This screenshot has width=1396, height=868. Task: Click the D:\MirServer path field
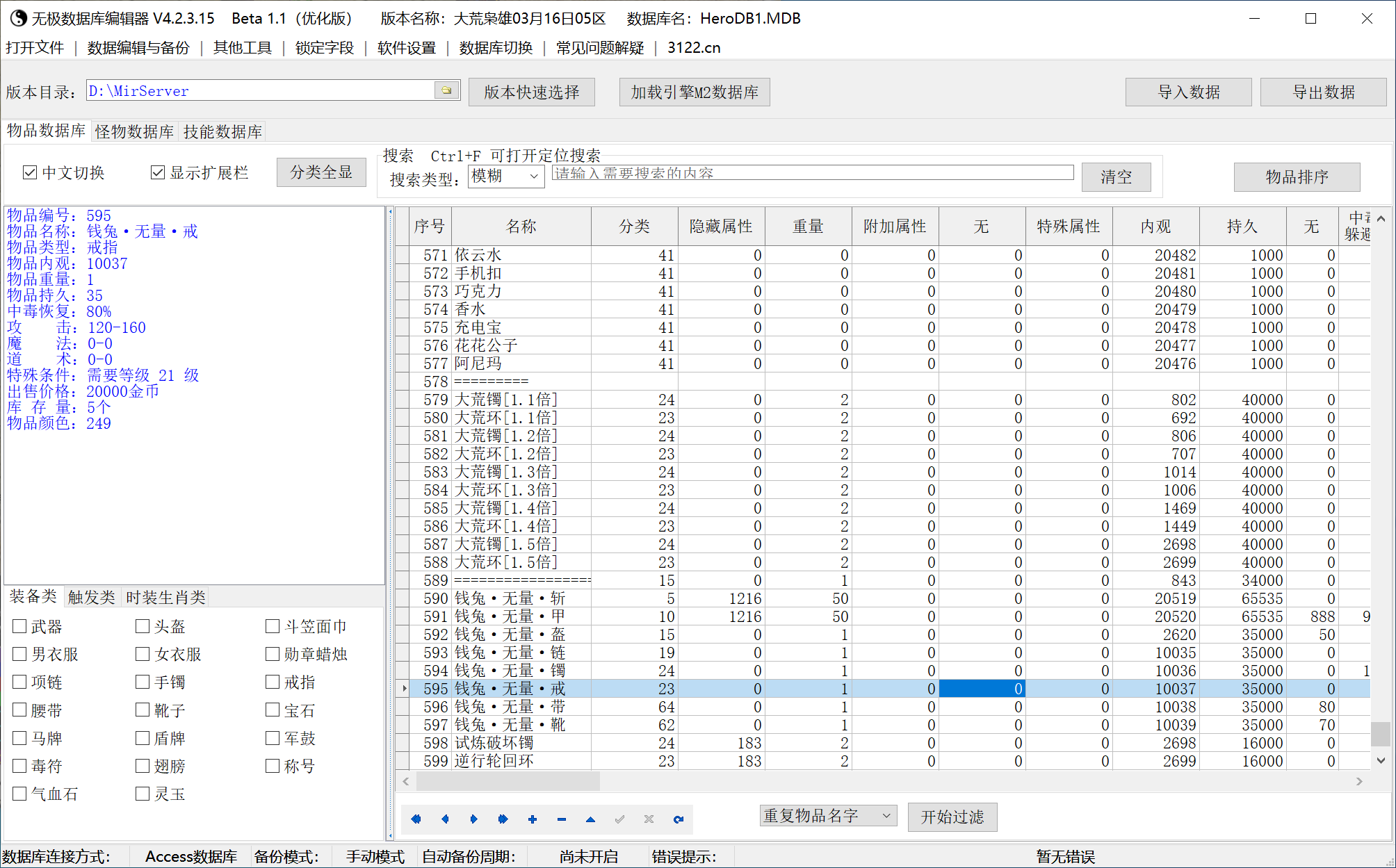(x=260, y=90)
